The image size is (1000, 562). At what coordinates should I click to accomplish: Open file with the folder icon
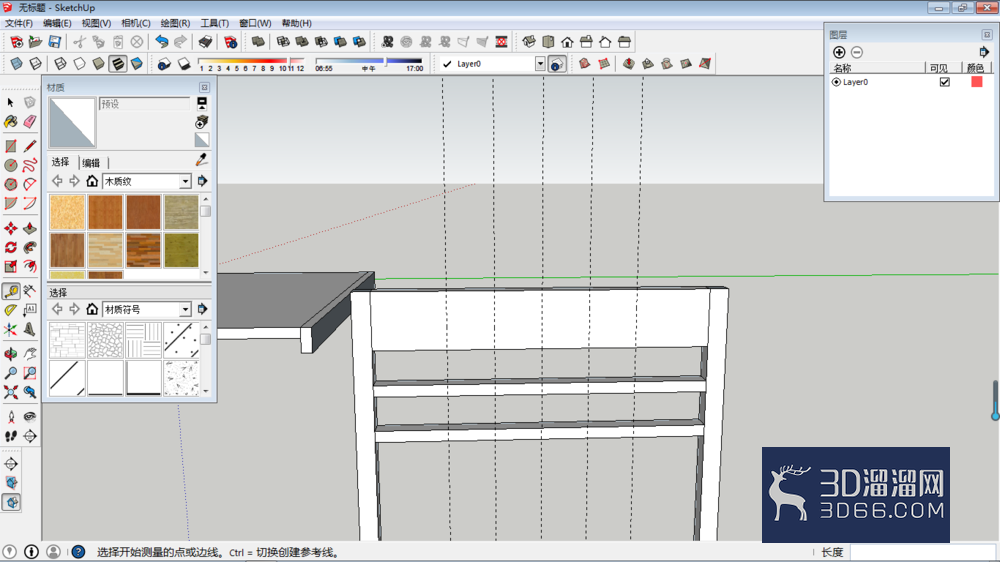(36, 42)
